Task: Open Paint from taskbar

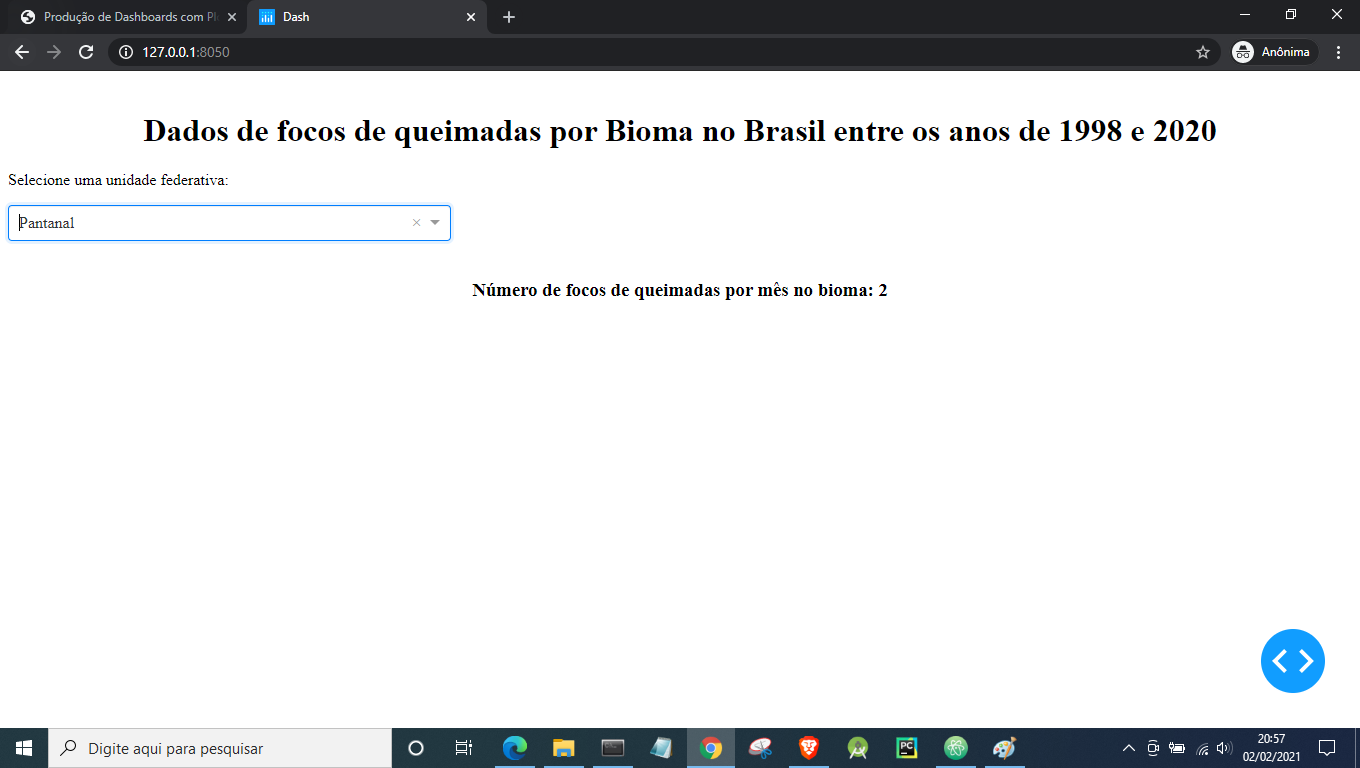Action: tap(1005, 748)
